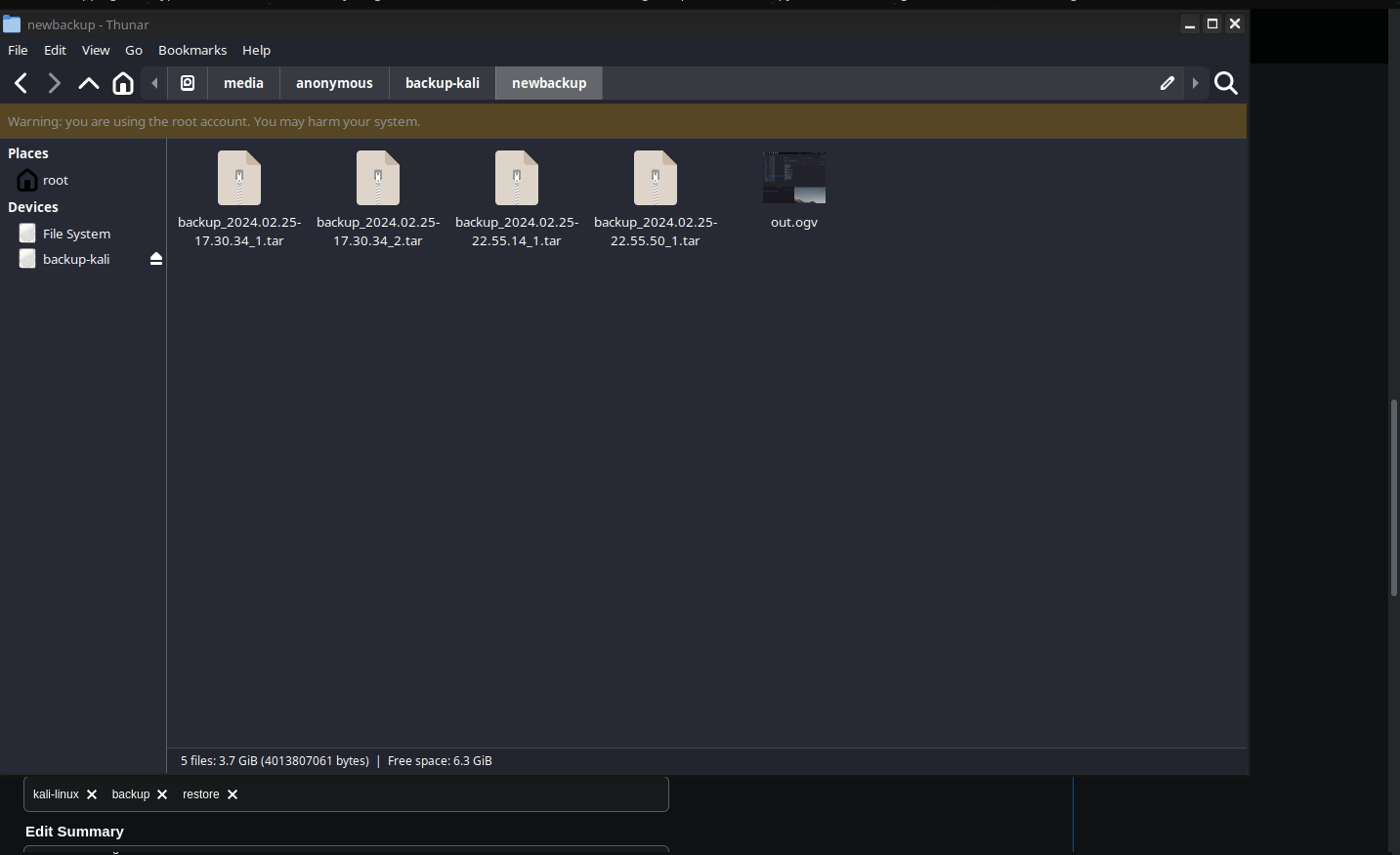Screen dimensions: 1400x855
Task: Click the status bar file count text
Action: point(275,761)
